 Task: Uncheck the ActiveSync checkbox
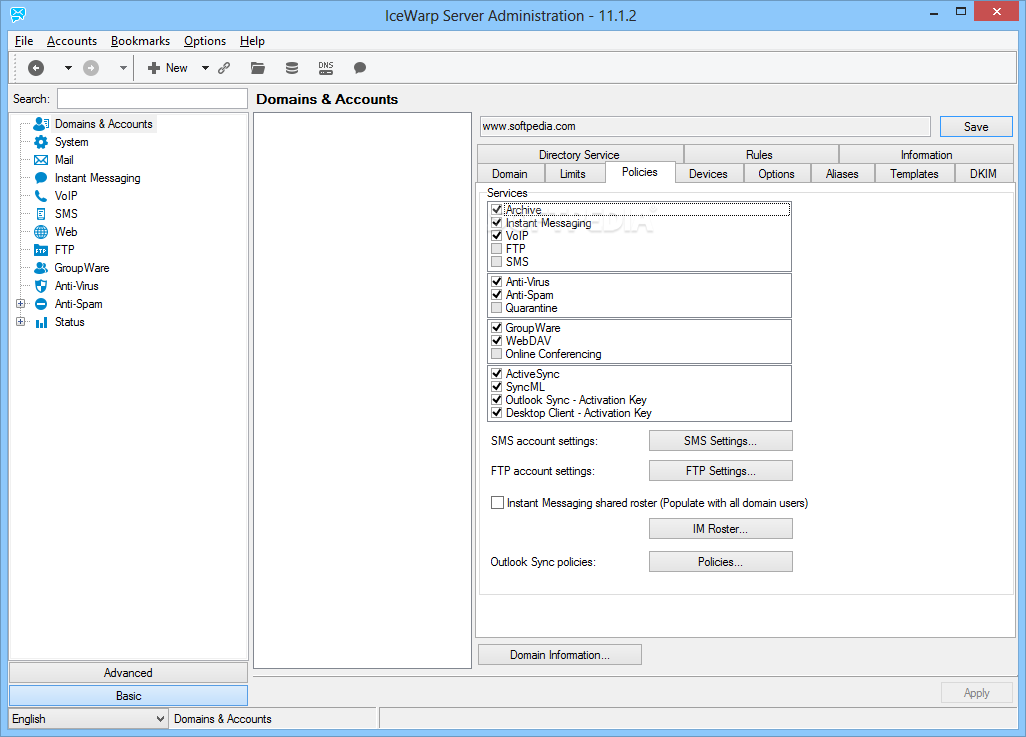(497, 374)
